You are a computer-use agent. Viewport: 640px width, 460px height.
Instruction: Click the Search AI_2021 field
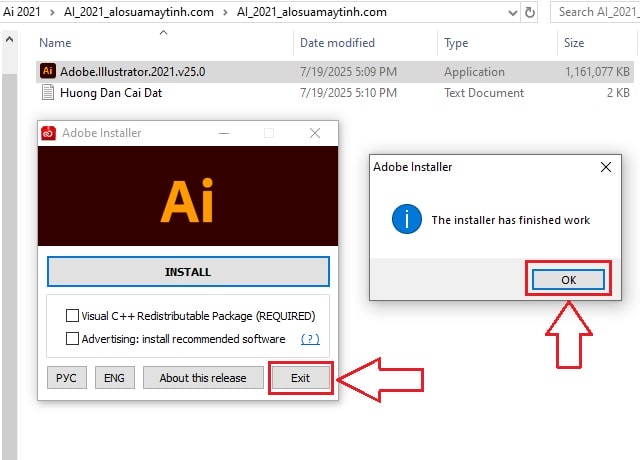(x=596, y=12)
